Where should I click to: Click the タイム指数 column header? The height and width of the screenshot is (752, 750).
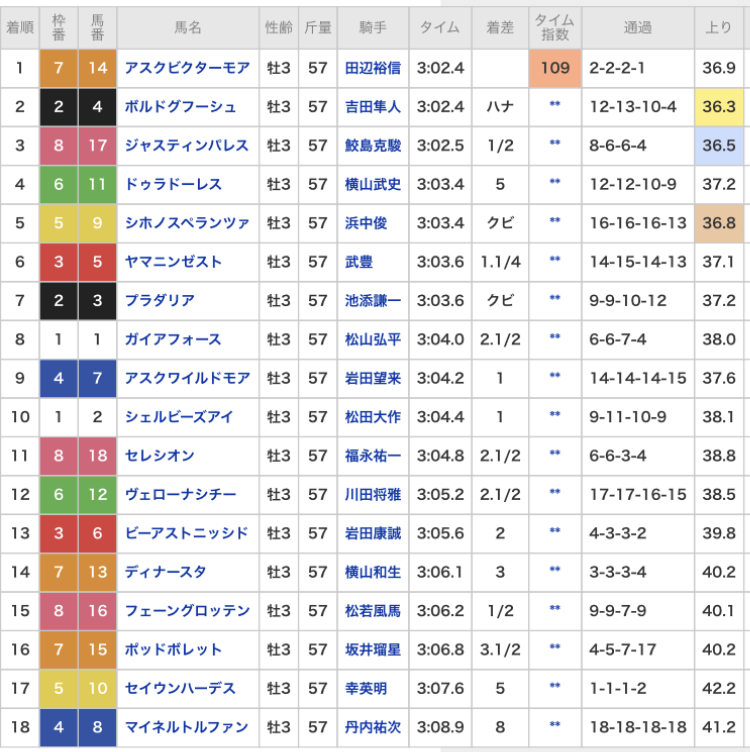pyautogui.click(x=554, y=27)
